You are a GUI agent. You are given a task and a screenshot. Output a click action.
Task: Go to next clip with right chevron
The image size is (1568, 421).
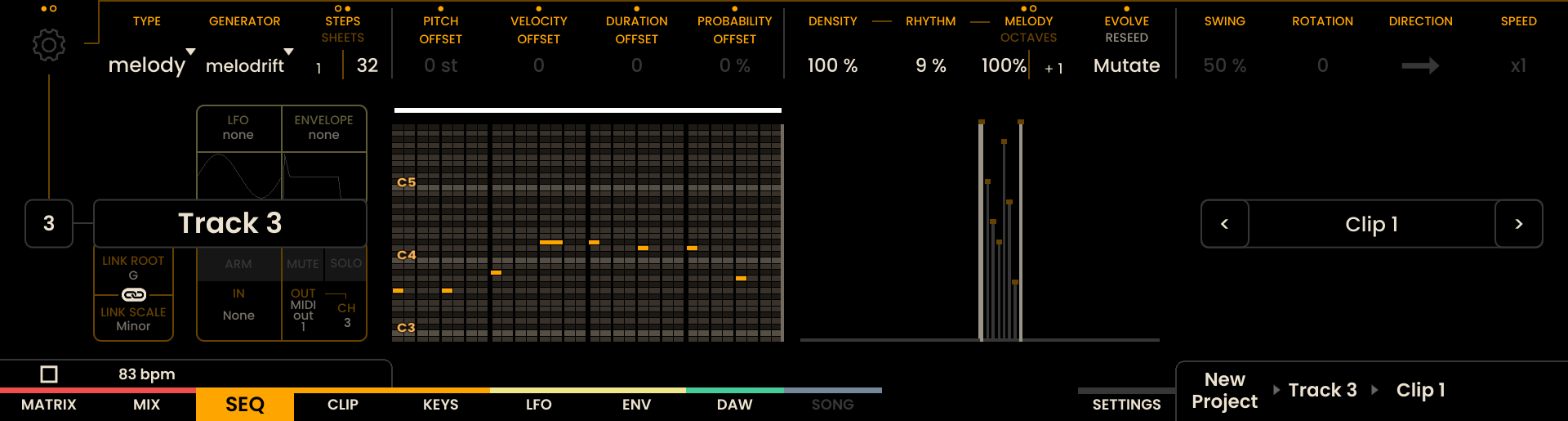point(1518,224)
